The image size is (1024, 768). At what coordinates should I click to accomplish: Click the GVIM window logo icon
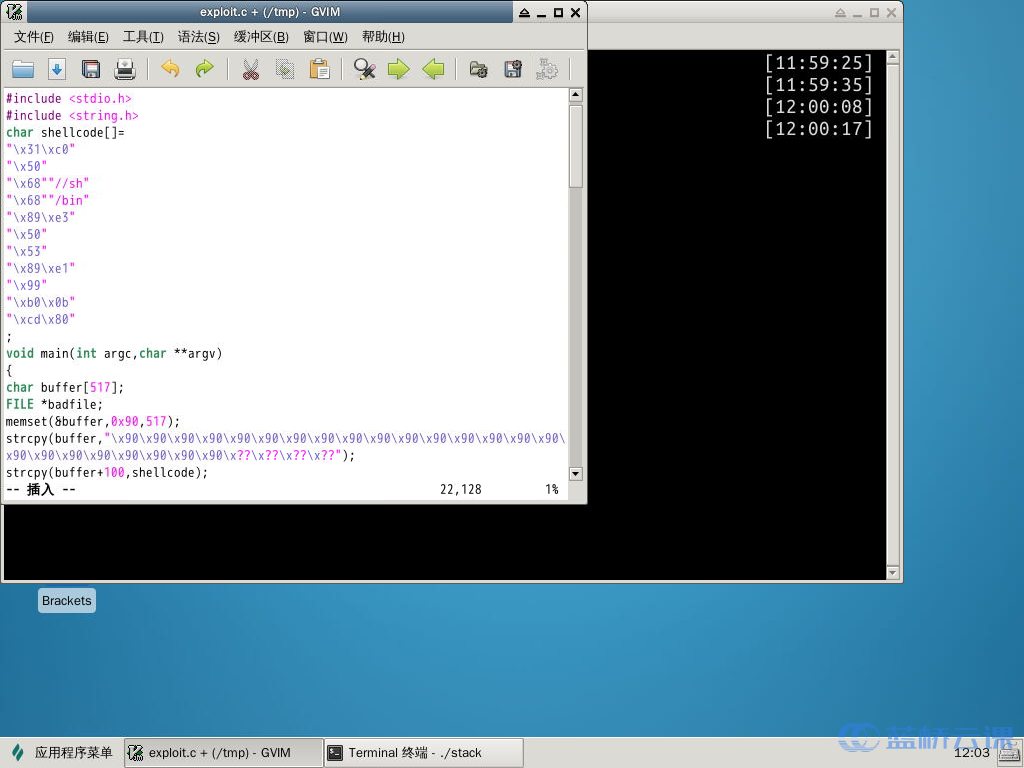(x=14, y=12)
